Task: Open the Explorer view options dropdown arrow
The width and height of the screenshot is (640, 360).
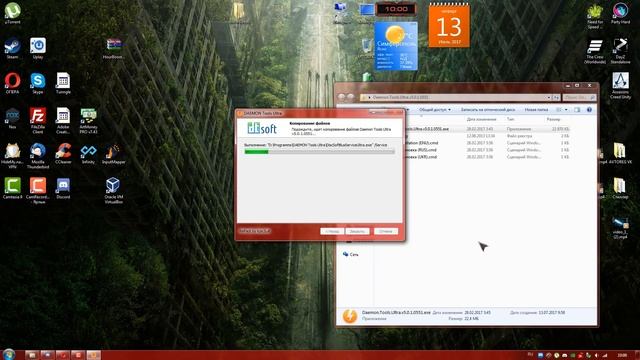Action: pyautogui.click(x=566, y=109)
